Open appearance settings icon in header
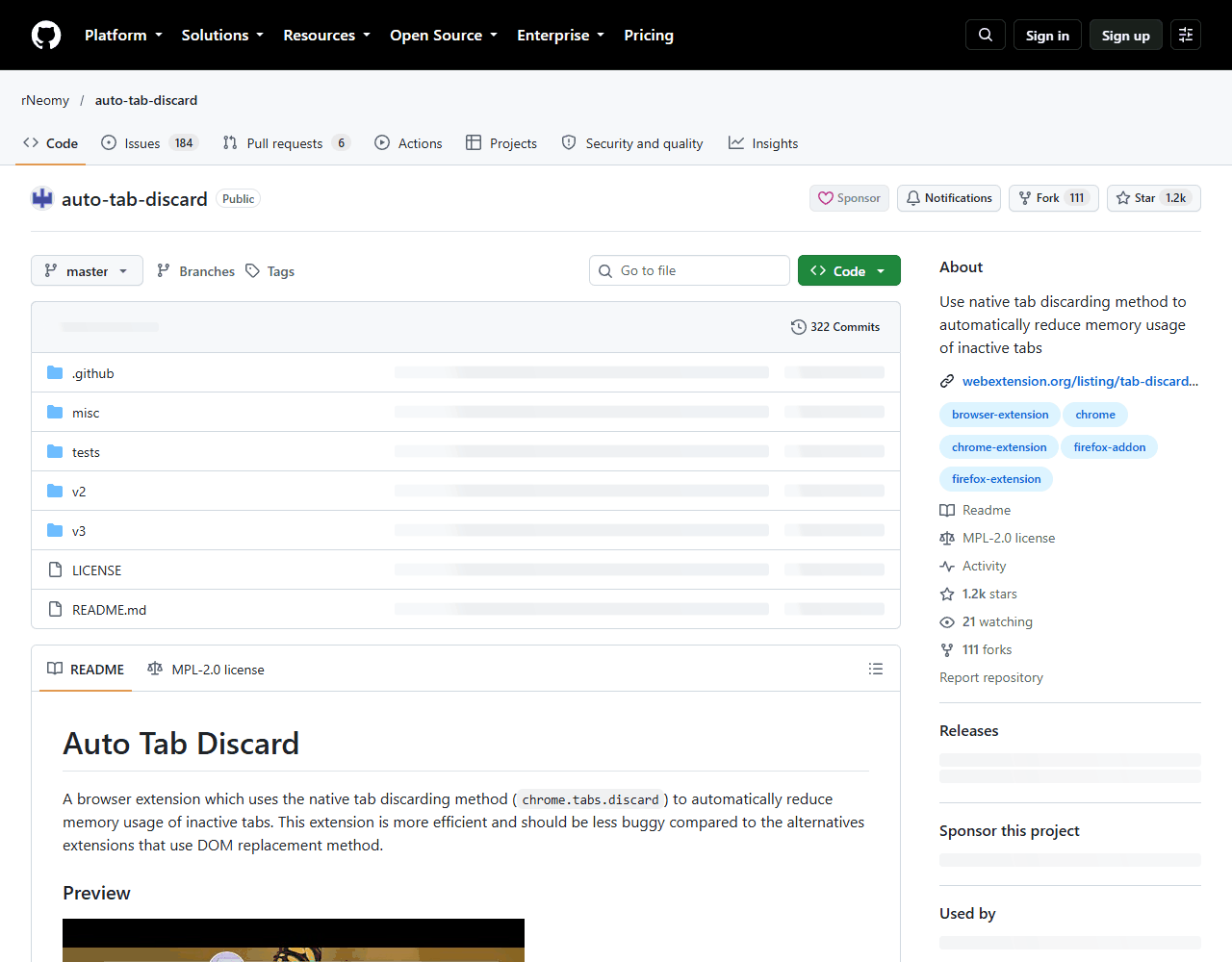This screenshot has width=1232, height=962. 1186,35
